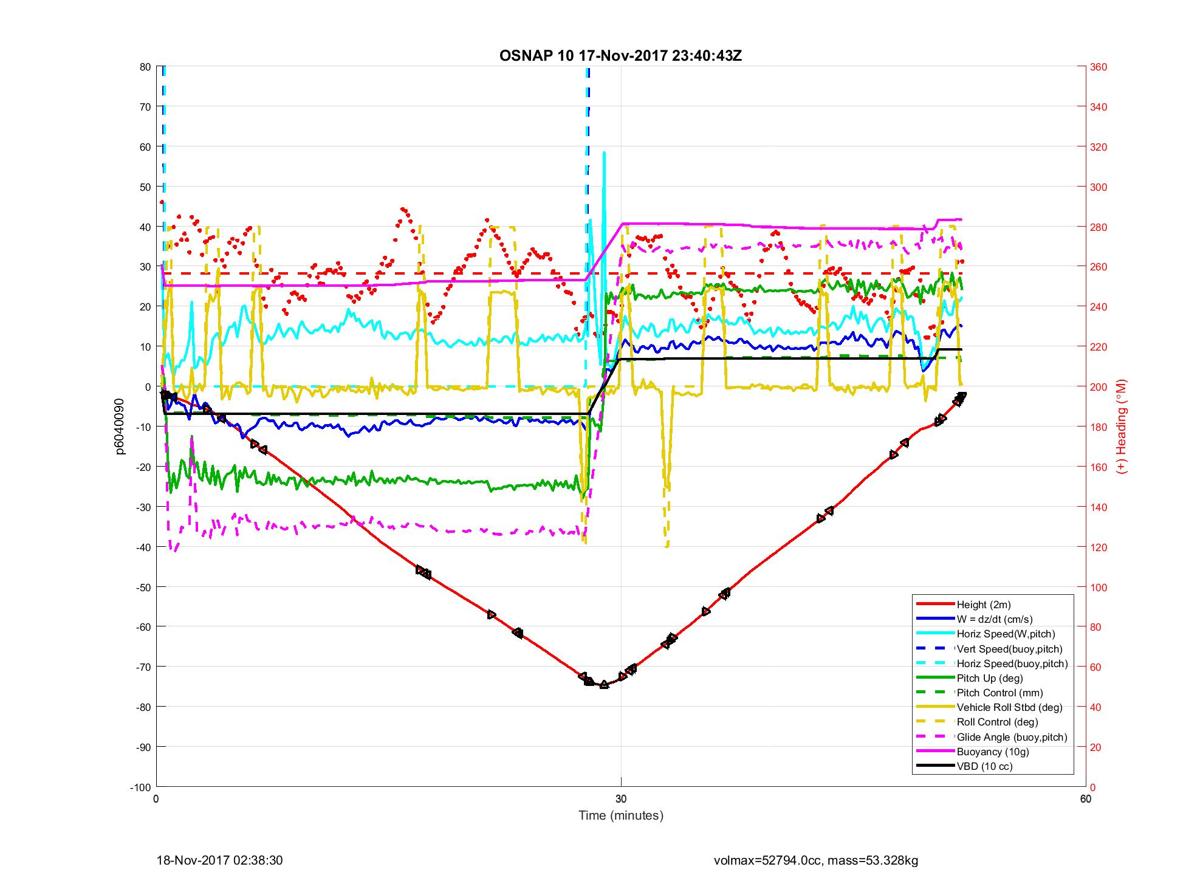This screenshot has height=885, width=1200.
Task: Click right heading axis tick "180"
Action: point(1099,427)
